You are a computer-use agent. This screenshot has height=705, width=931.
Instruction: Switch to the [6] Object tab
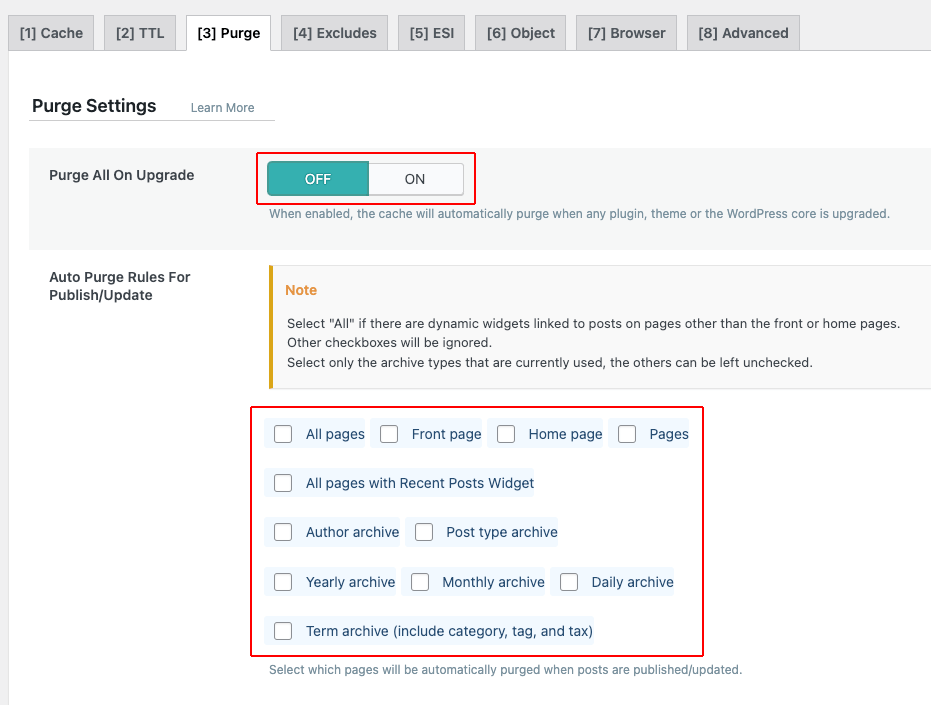[520, 33]
